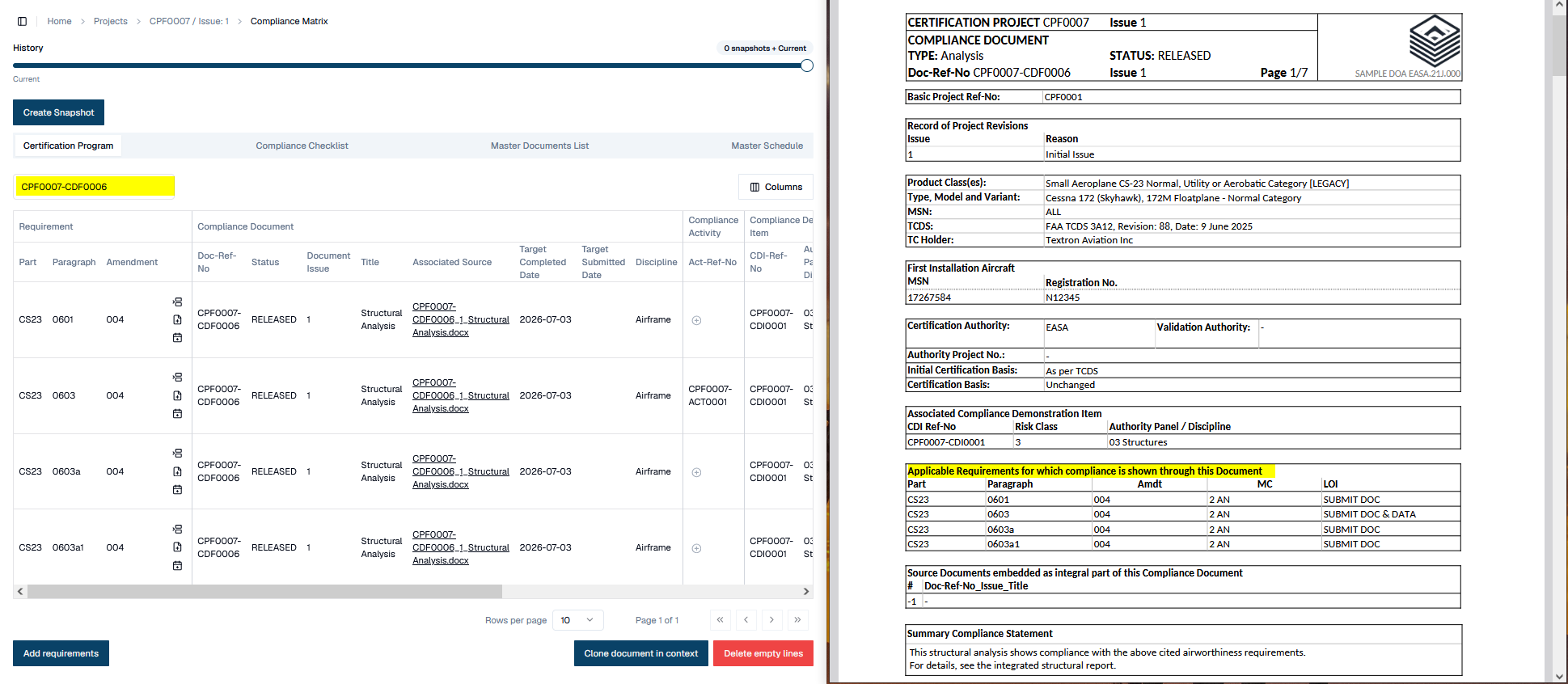1568x684 pixels.
Task: Open the Columns visibility selector
Action: coord(776,187)
